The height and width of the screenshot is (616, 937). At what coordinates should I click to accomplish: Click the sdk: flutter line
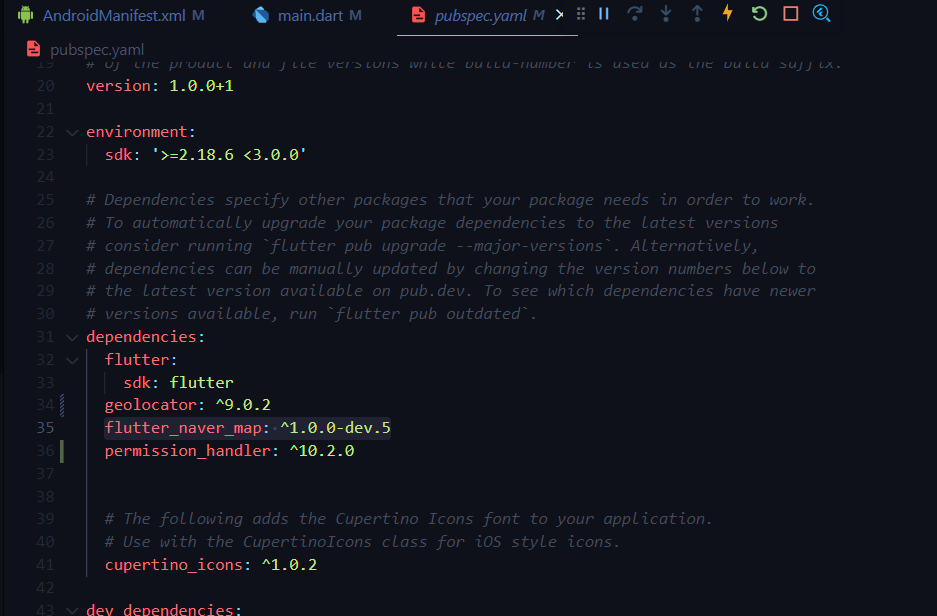tap(178, 382)
